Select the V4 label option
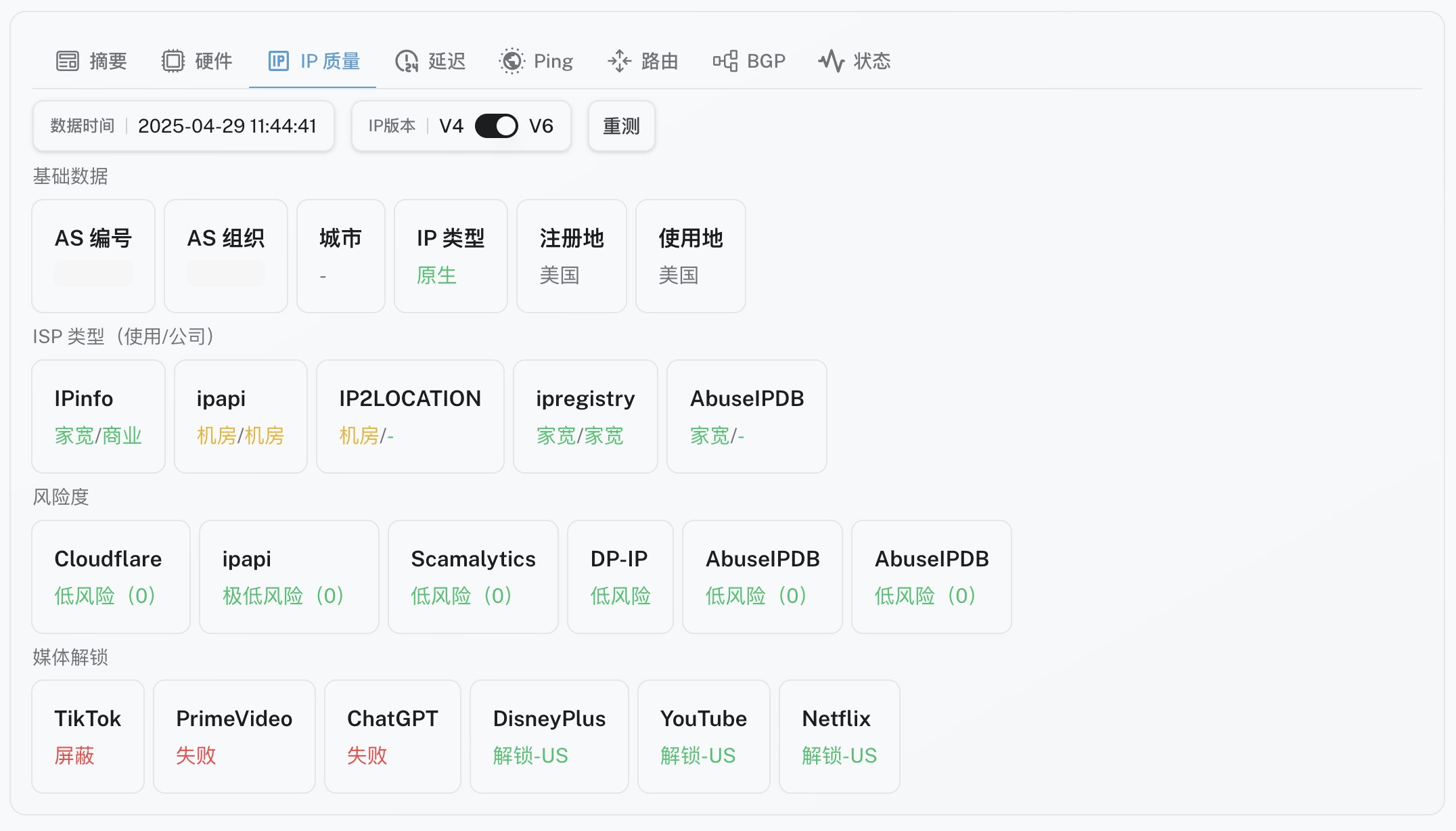Viewport: 1456px width, 831px height. (x=451, y=126)
